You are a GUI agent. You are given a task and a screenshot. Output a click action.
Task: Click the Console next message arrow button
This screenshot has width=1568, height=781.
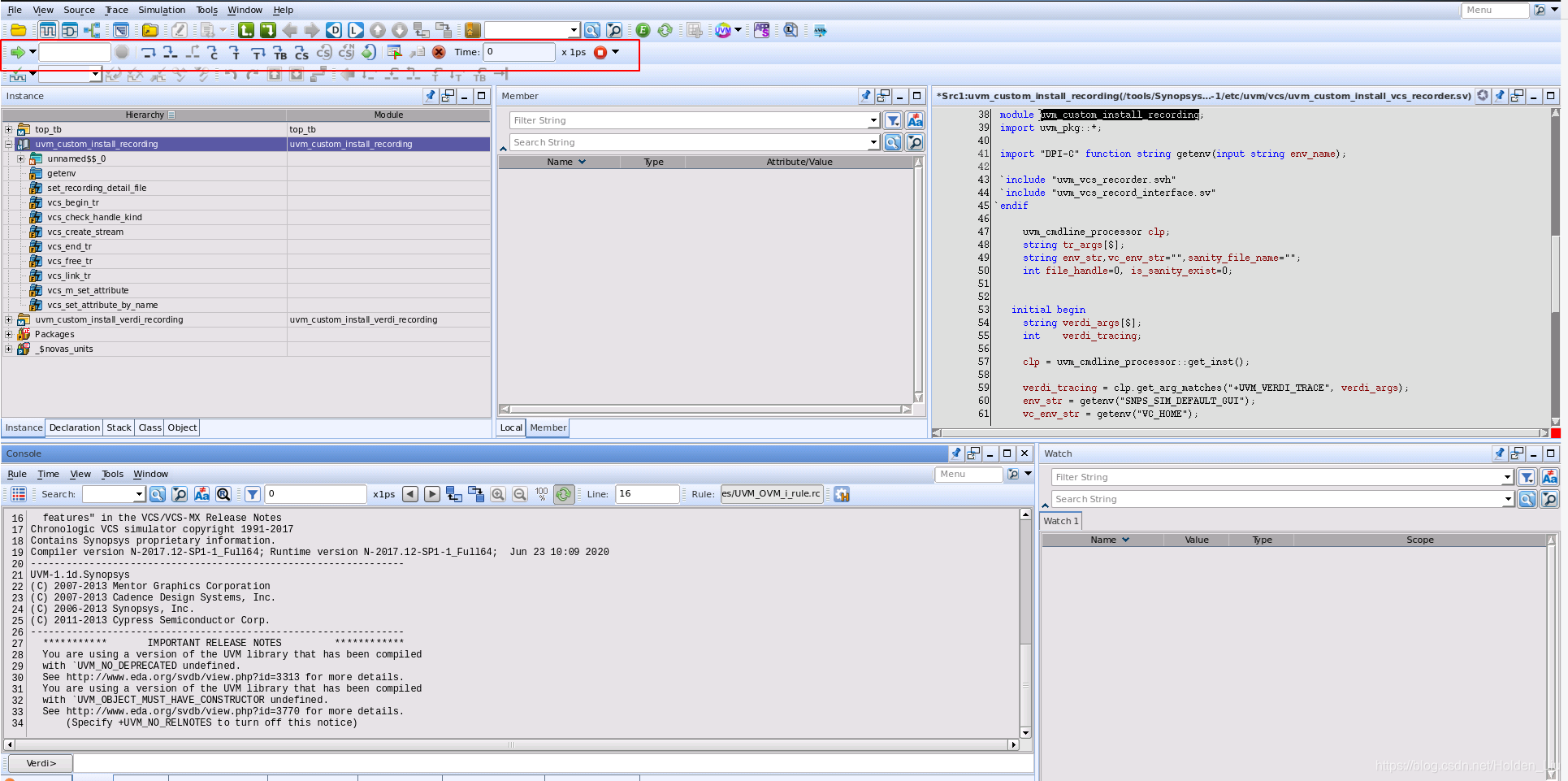point(432,494)
